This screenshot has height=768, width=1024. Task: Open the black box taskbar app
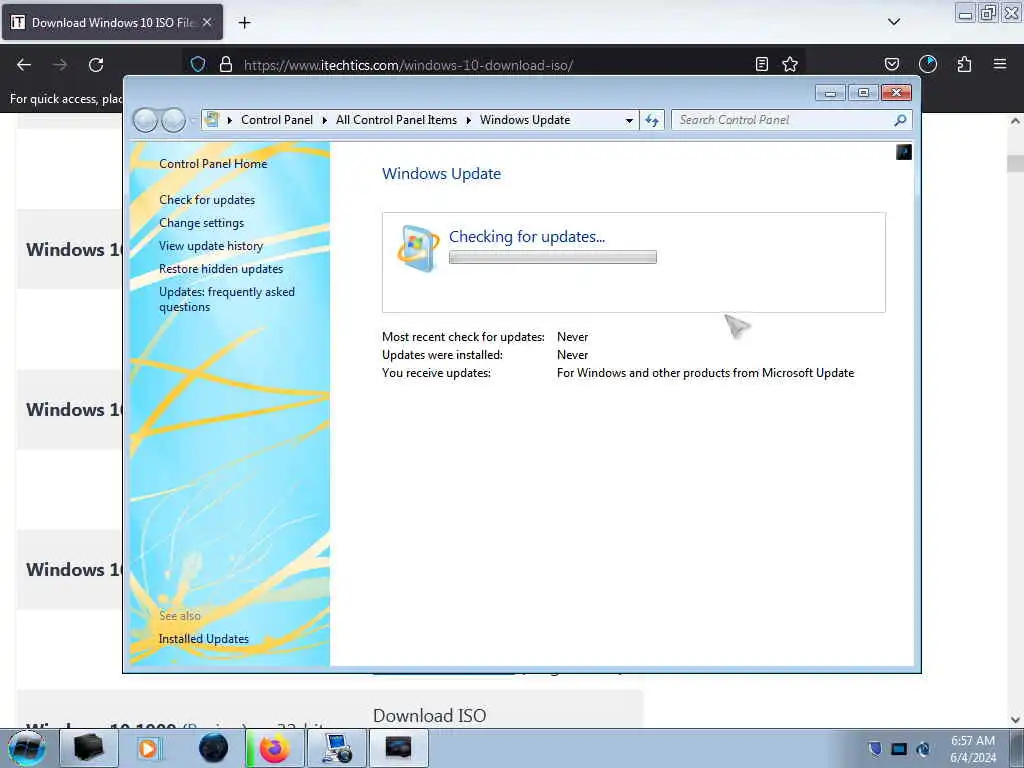pos(88,748)
